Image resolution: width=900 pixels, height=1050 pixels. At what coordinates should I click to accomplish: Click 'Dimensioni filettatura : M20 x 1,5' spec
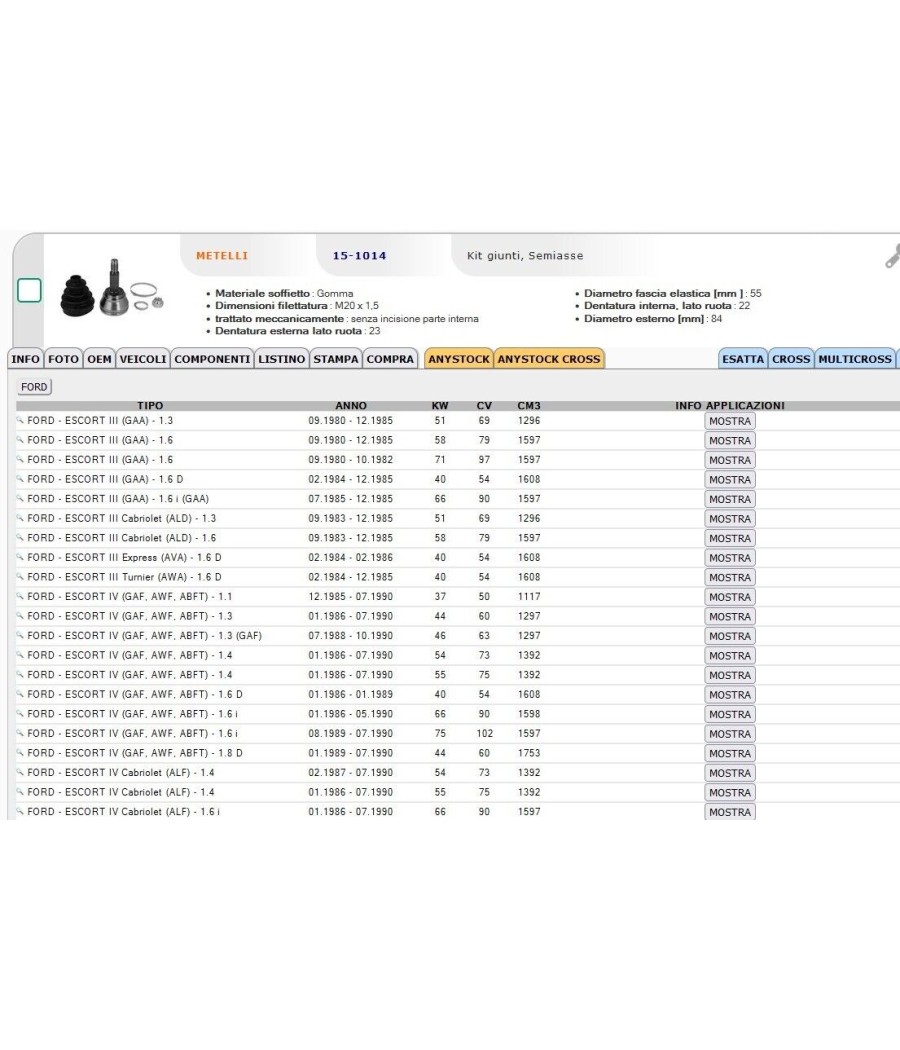click(x=297, y=305)
